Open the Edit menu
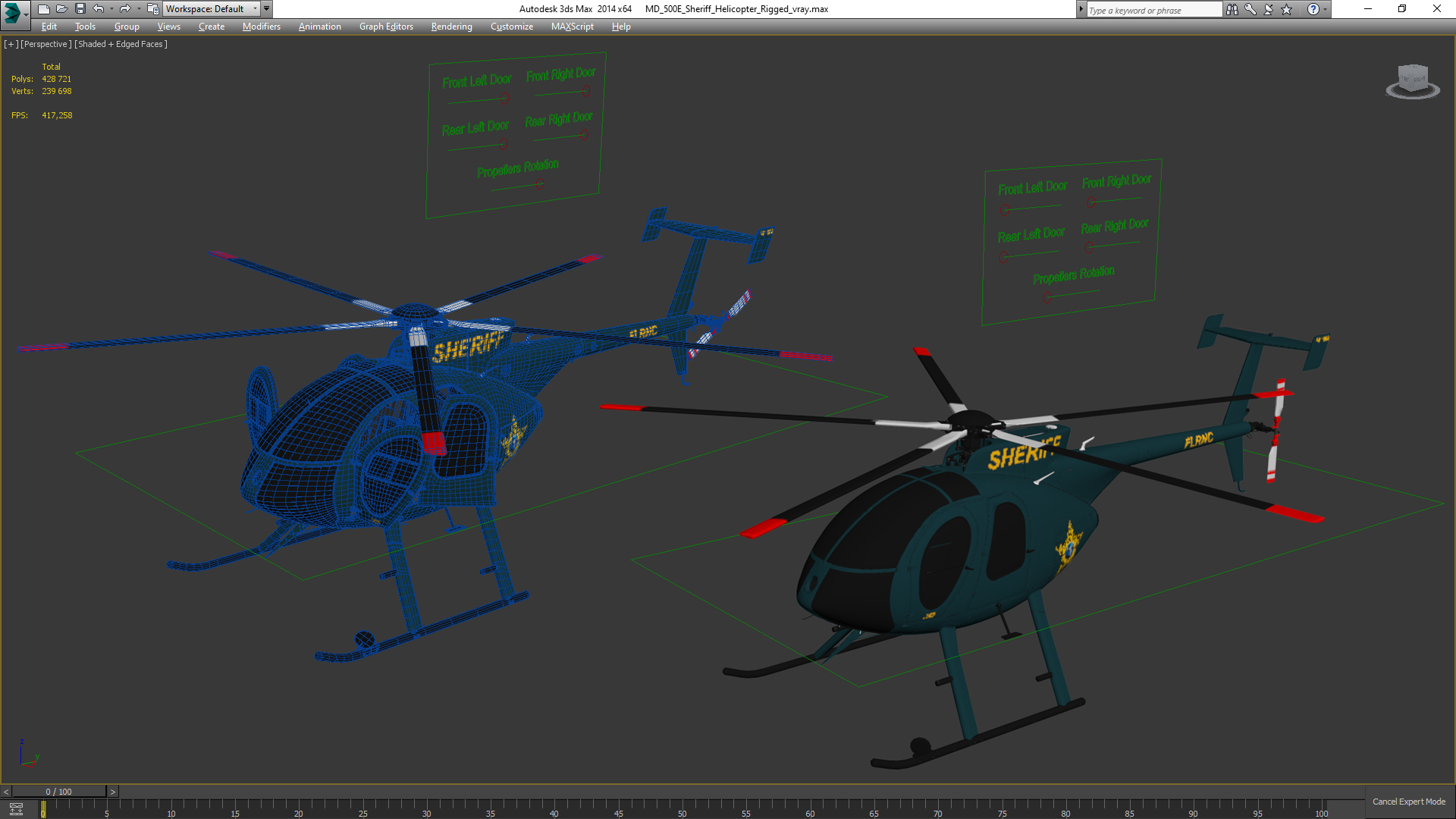 click(x=49, y=27)
